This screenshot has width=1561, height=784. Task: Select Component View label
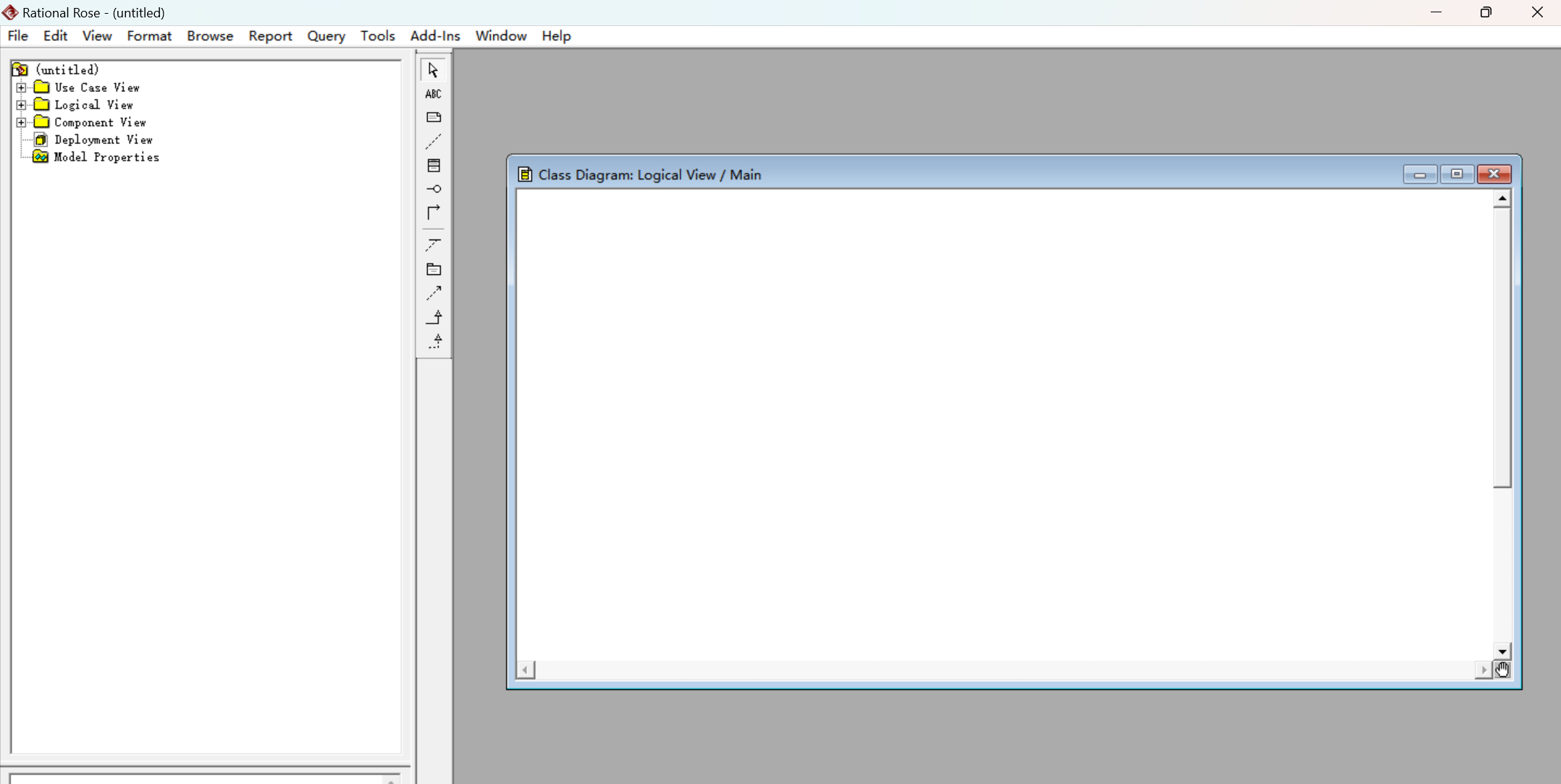click(100, 122)
